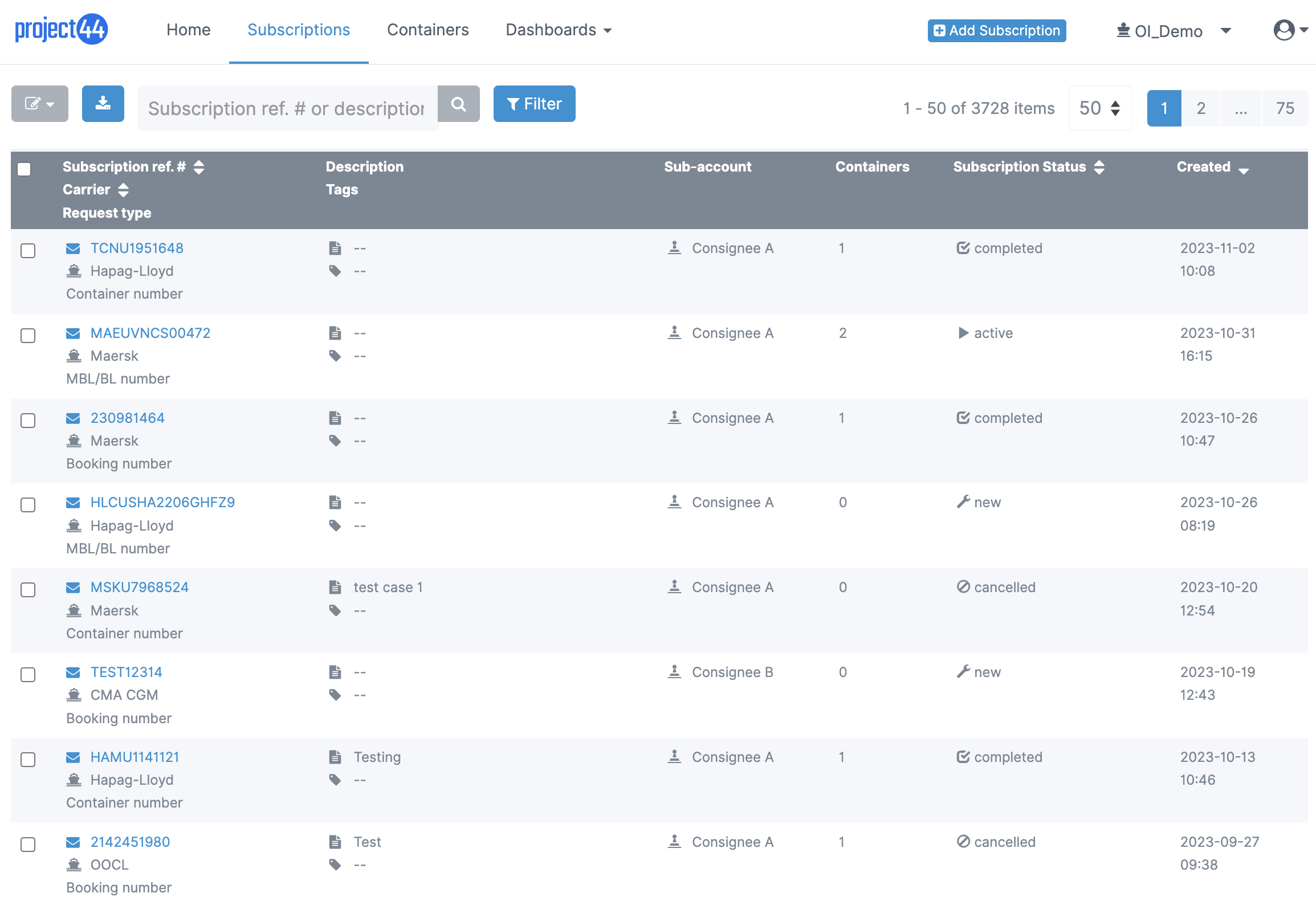This screenshot has width=1316, height=897.
Task: Jump to page 75
Action: pos(1285,108)
